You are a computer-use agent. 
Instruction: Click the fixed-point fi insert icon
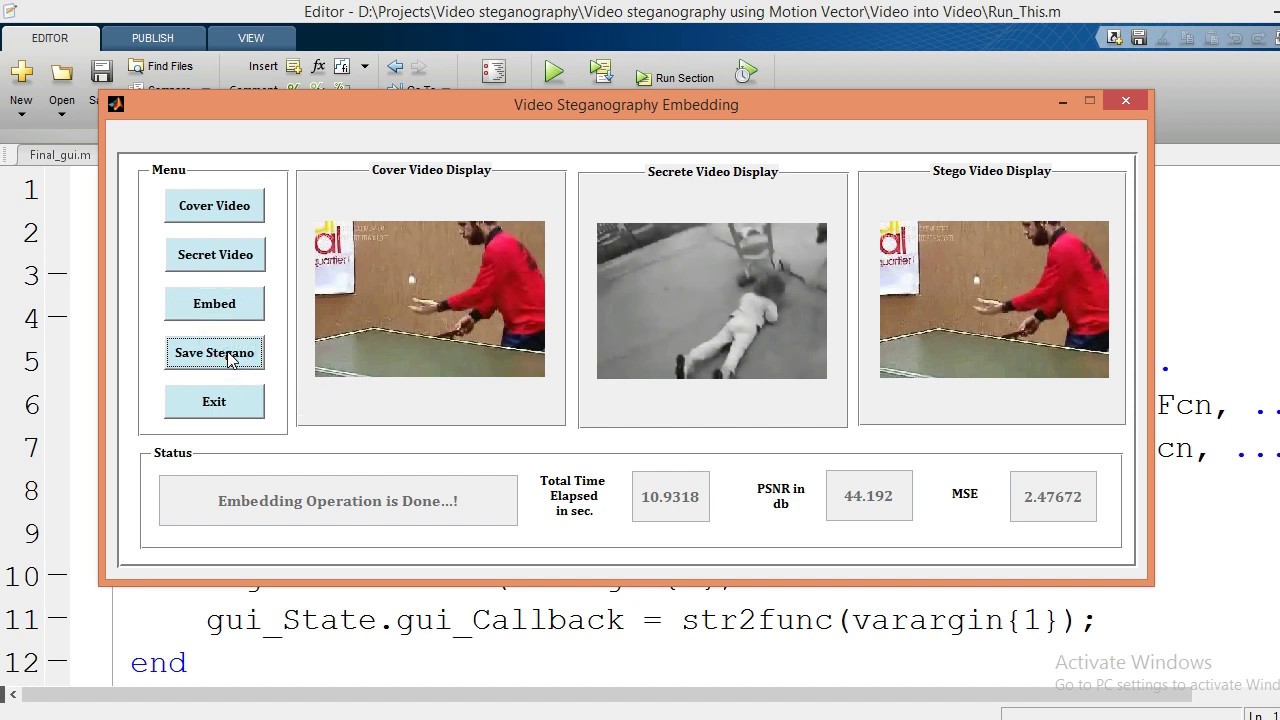[342, 66]
